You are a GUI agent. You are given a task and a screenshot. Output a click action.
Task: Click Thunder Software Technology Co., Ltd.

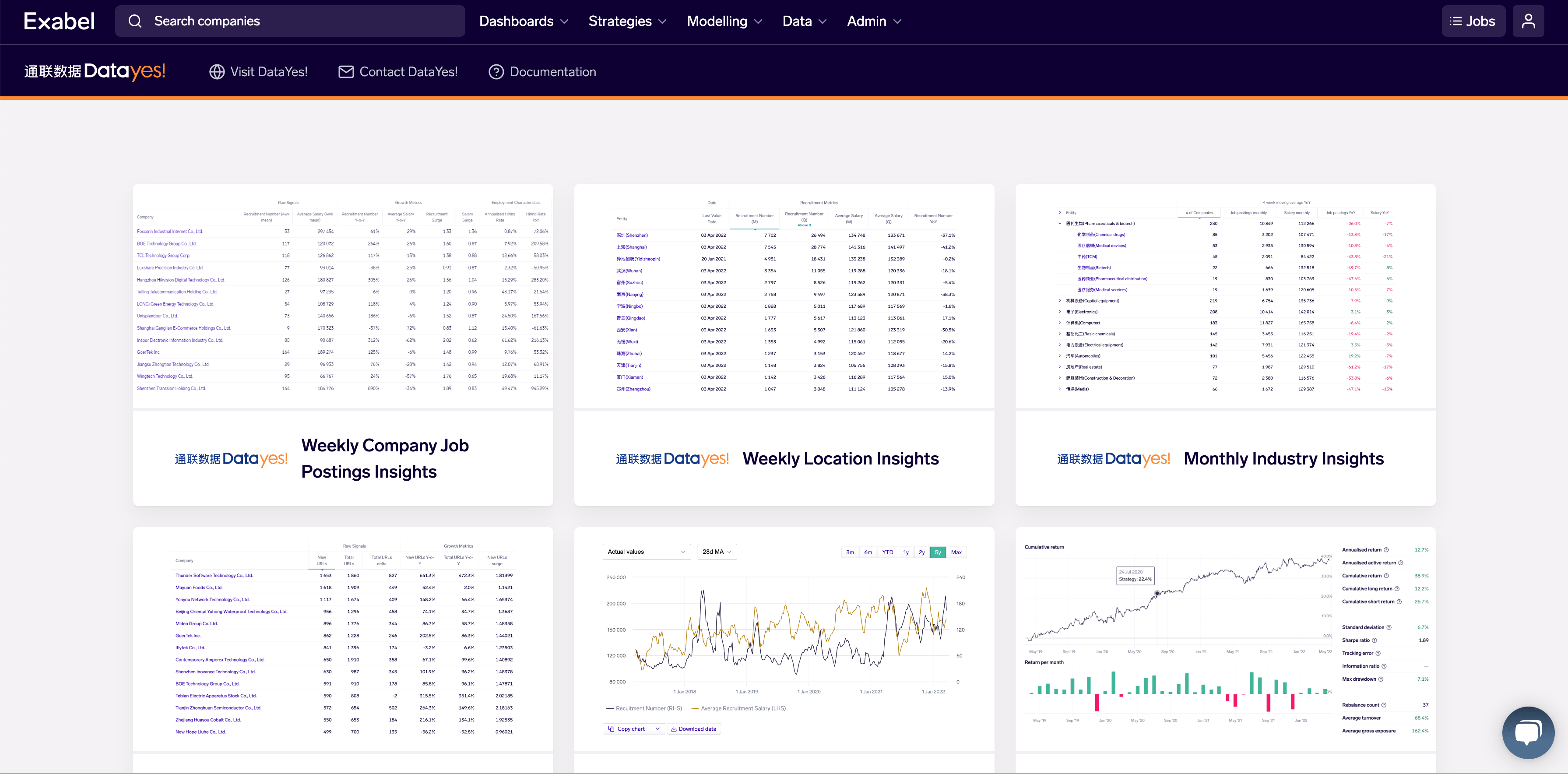214,576
